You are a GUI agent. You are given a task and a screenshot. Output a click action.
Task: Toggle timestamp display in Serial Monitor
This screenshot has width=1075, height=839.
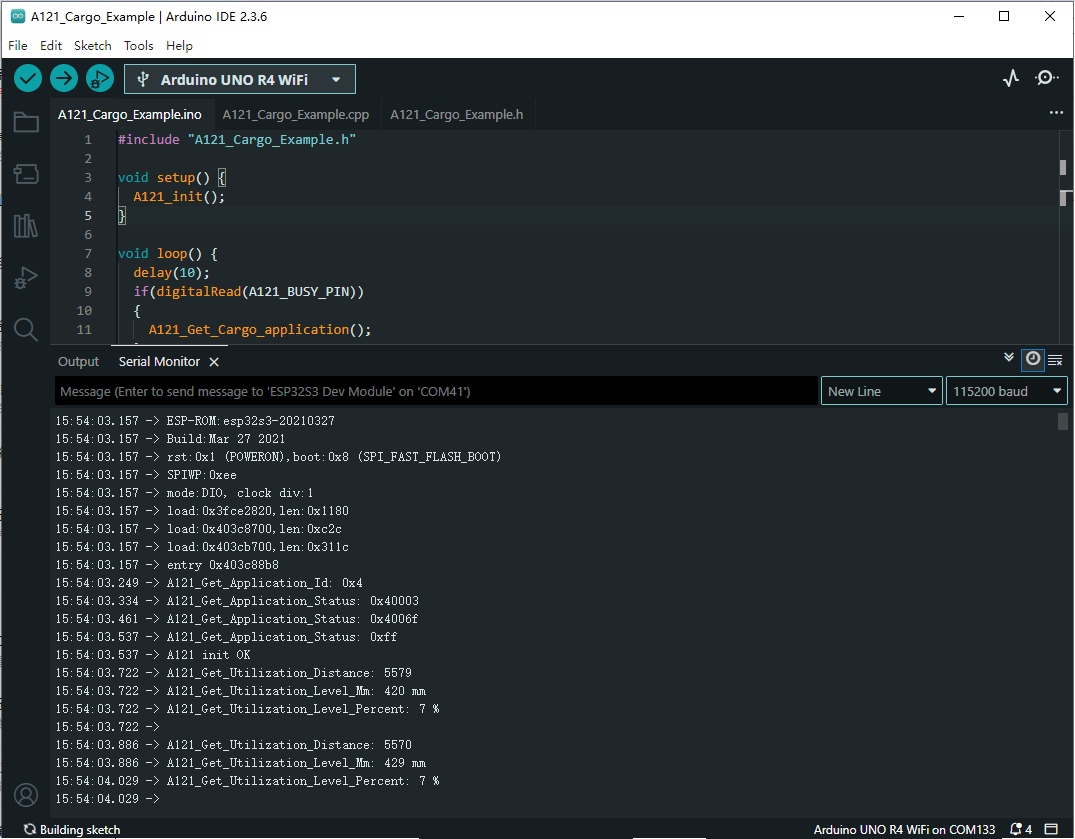click(1032, 358)
